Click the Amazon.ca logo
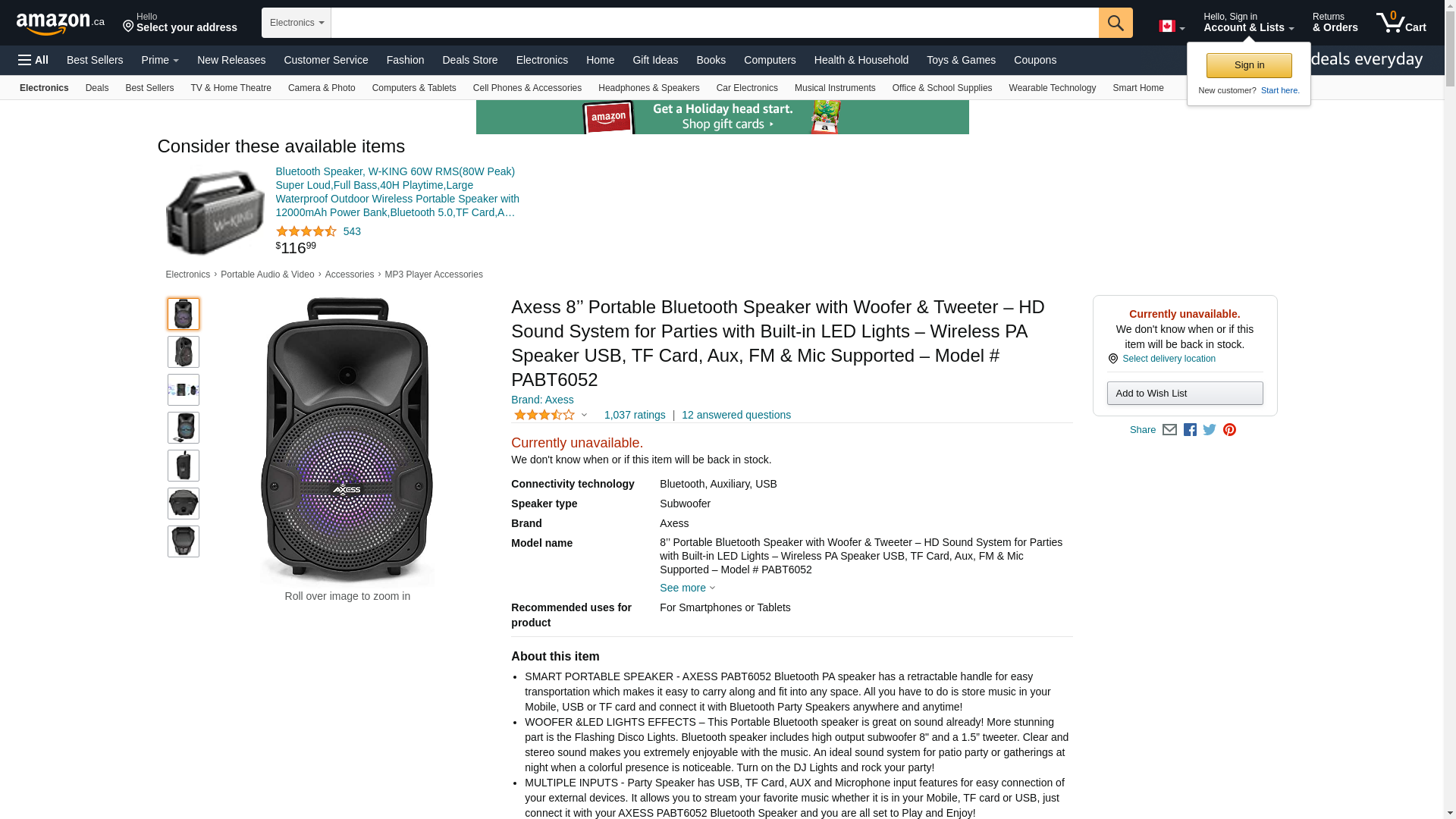The image size is (1456, 819). pyautogui.click(x=61, y=23)
